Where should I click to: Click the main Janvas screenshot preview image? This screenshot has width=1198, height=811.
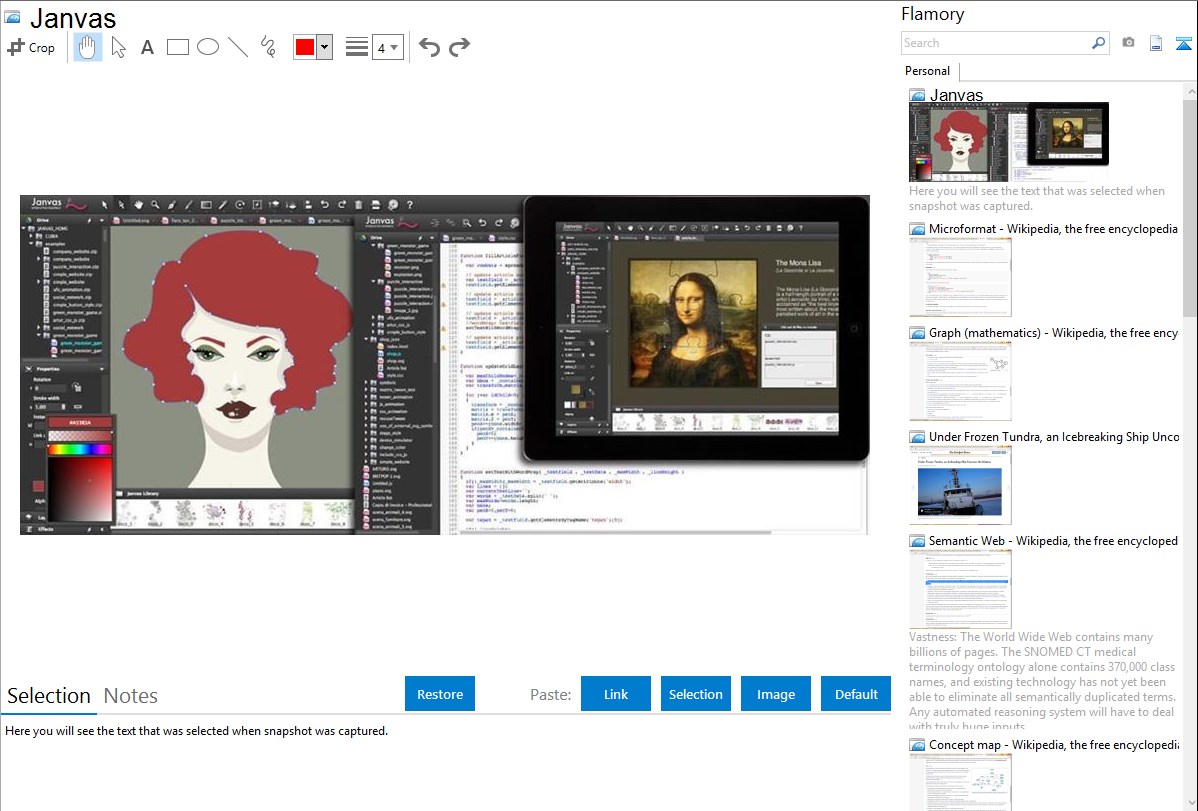(445, 365)
